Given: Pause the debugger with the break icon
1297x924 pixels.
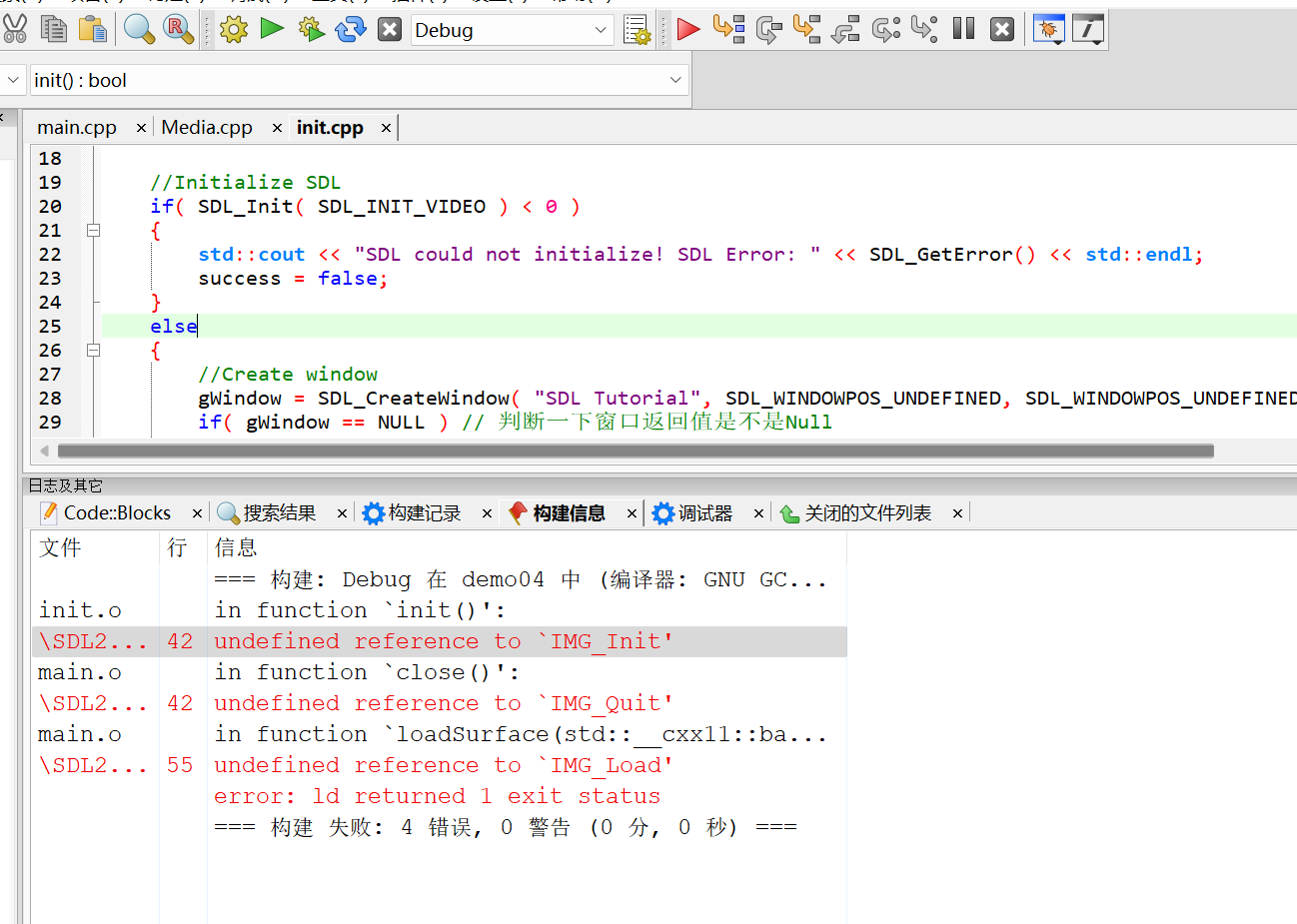Looking at the screenshot, I should (x=963, y=29).
